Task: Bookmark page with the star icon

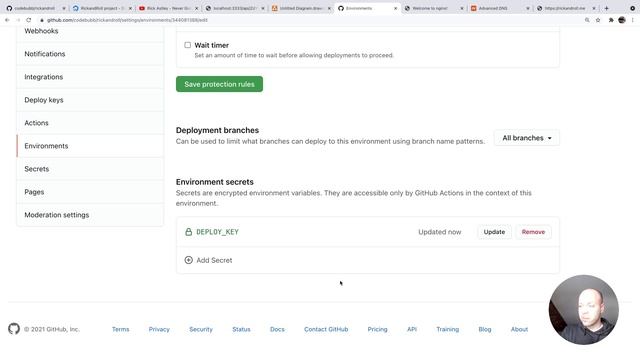Action: coord(598,20)
